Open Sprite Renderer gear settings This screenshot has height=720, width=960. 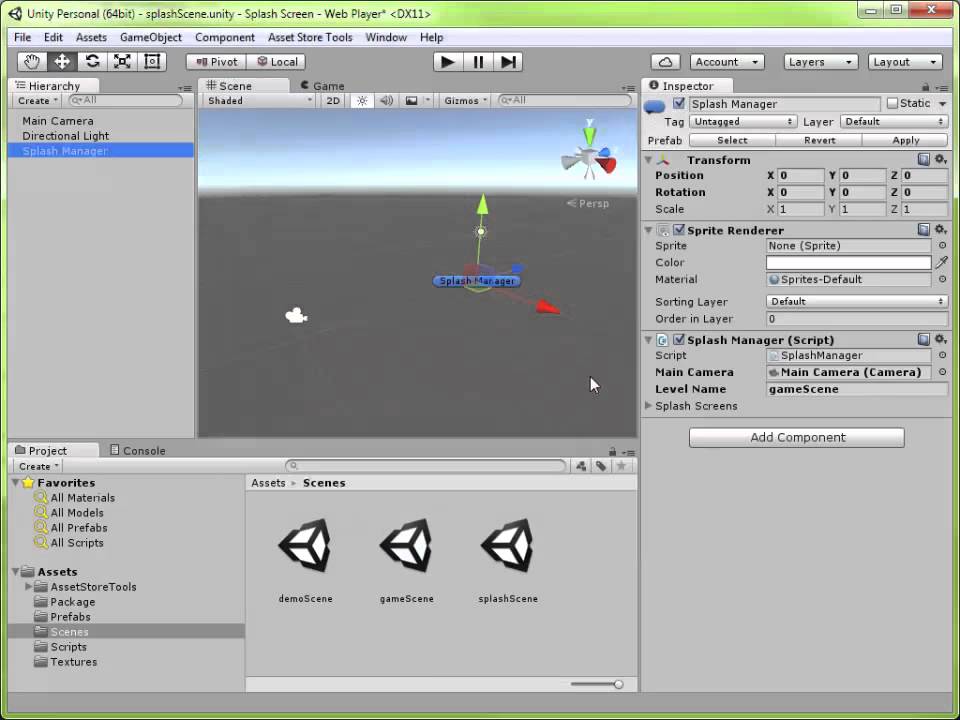point(941,230)
